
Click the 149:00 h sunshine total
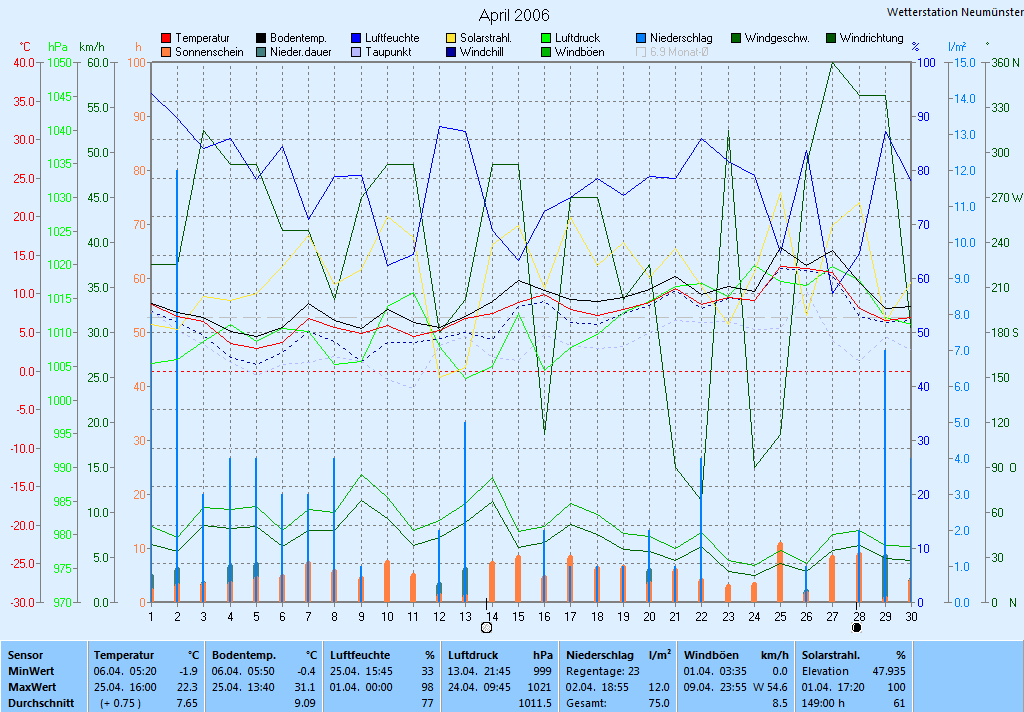[x=823, y=704]
